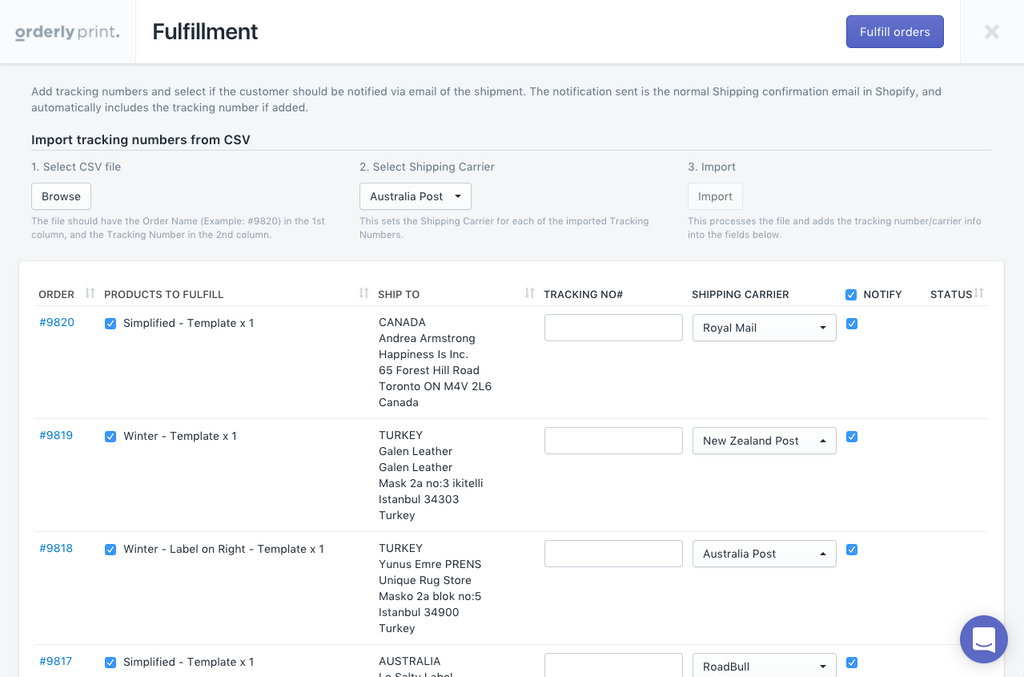Browse for a CSV file

pos(61,197)
